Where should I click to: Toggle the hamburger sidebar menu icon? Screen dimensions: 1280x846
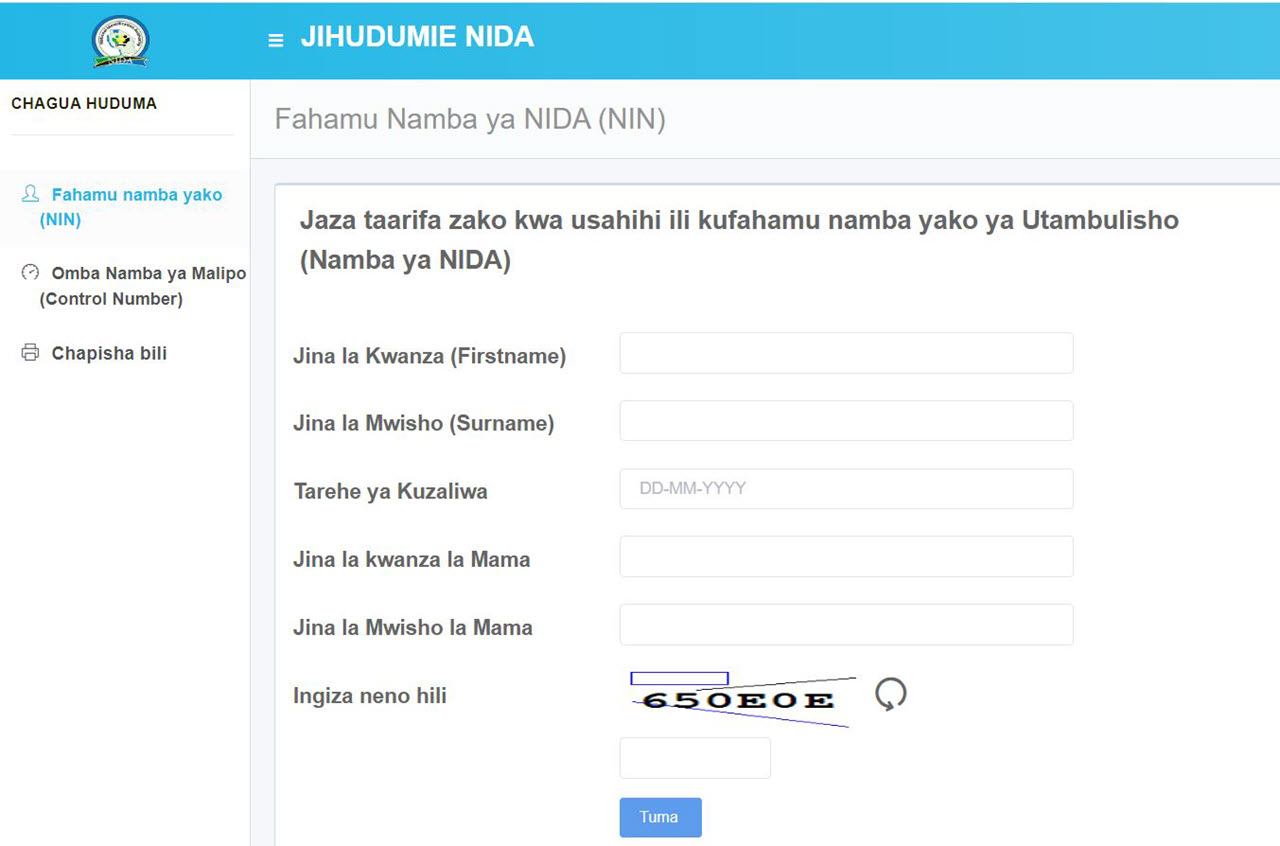click(276, 40)
